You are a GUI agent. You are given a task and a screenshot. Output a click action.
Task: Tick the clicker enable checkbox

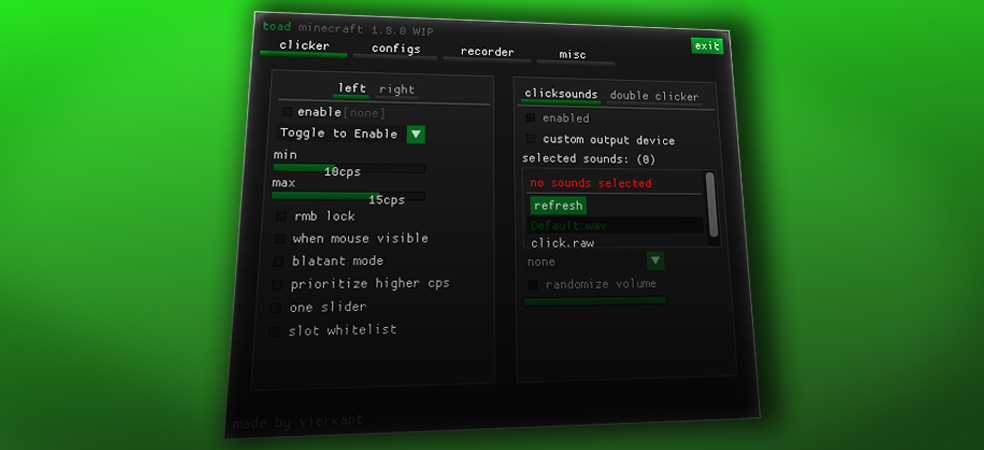pos(287,112)
